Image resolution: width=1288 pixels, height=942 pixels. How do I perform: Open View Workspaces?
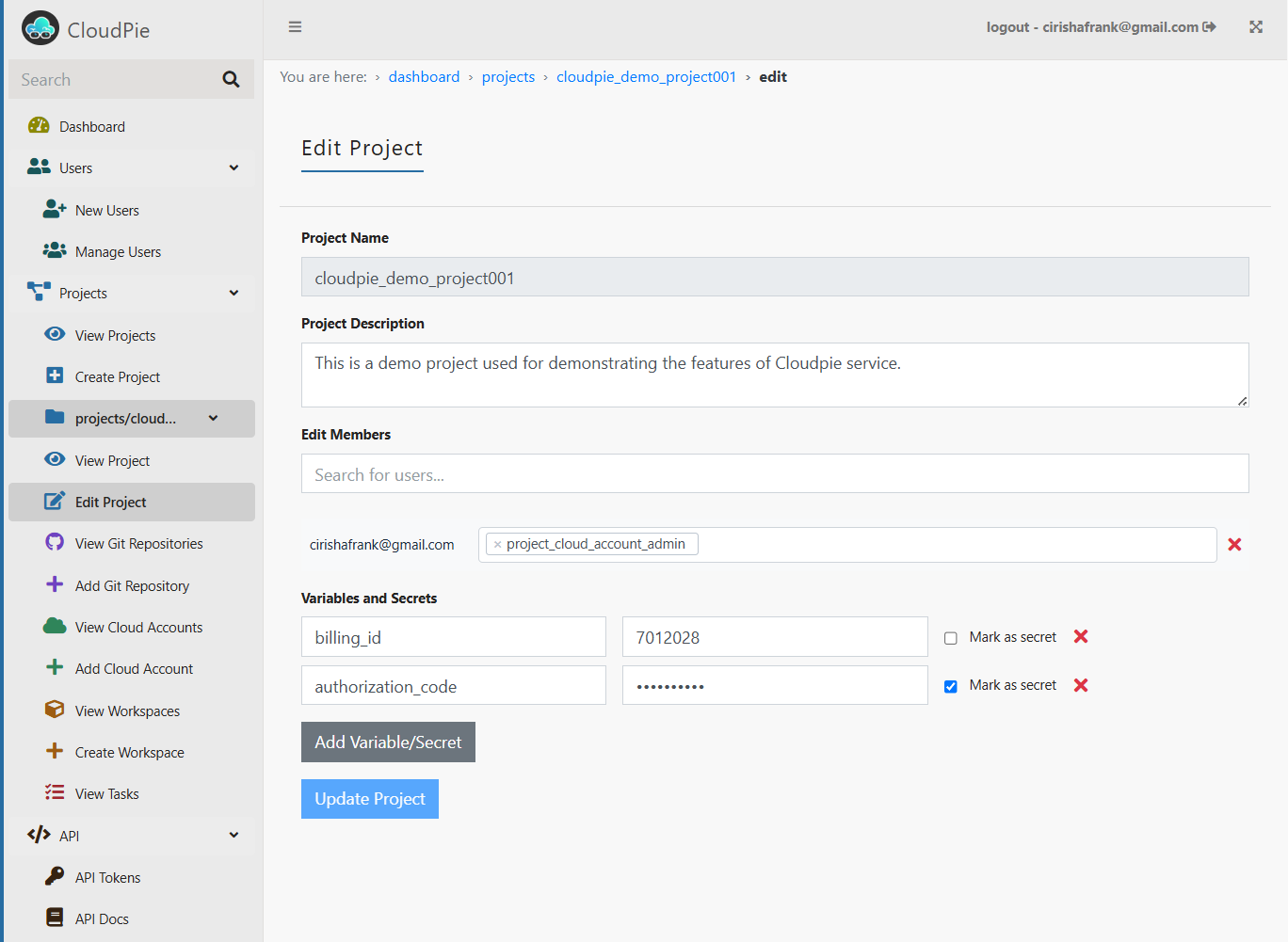click(x=132, y=710)
